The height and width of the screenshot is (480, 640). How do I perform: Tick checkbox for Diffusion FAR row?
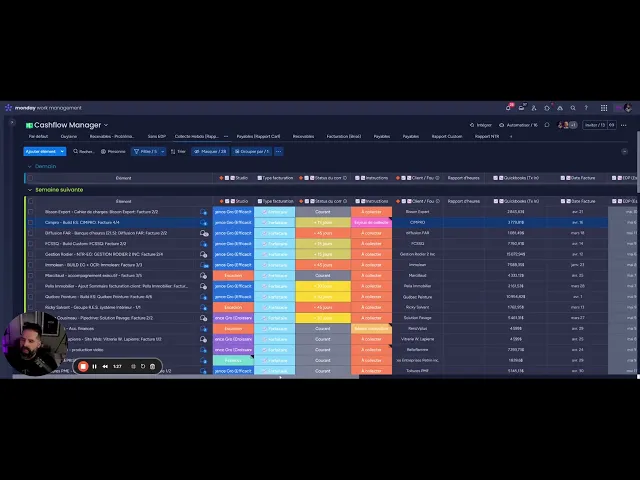(x=31, y=233)
